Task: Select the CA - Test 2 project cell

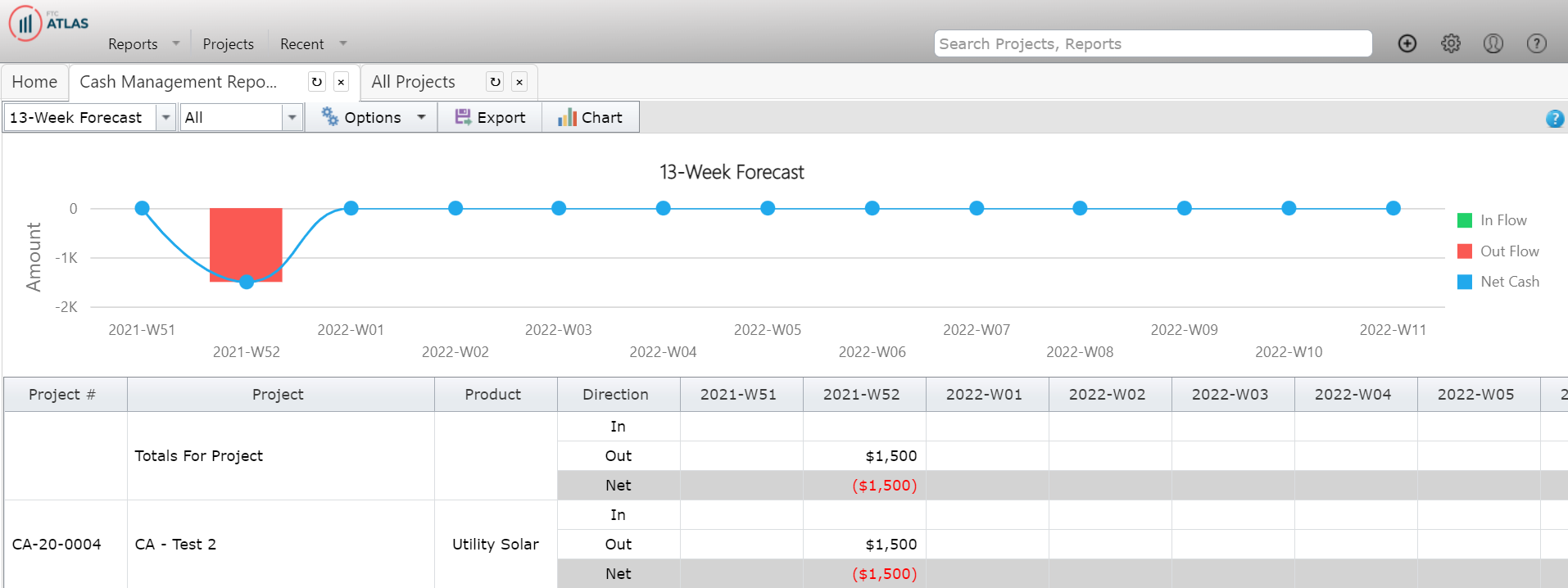Action: (281, 545)
